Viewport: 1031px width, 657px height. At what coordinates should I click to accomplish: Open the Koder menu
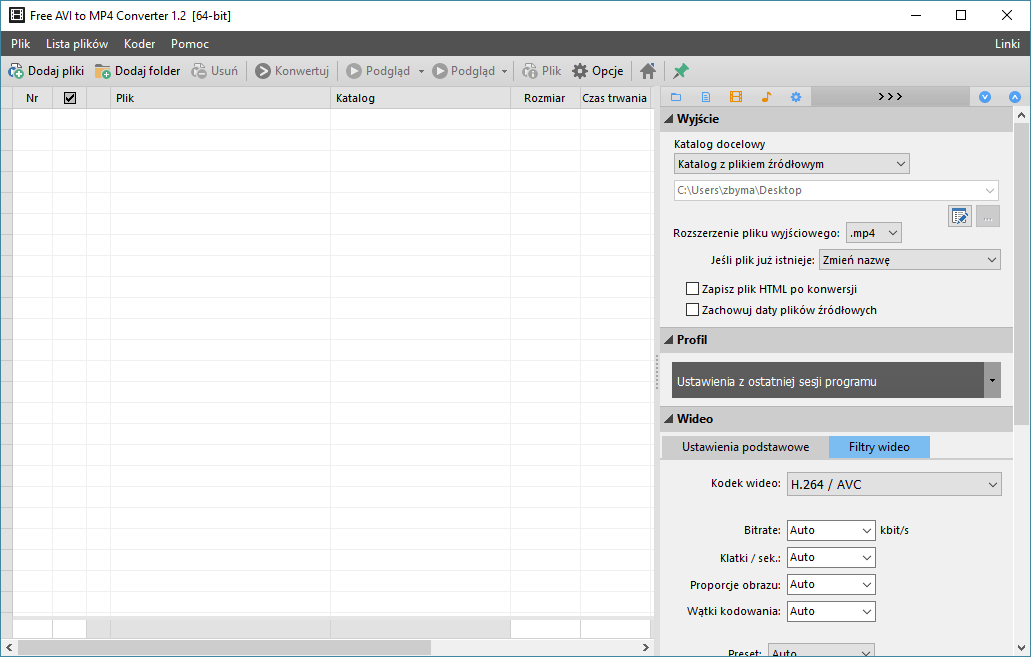pyautogui.click(x=139, y=44)
